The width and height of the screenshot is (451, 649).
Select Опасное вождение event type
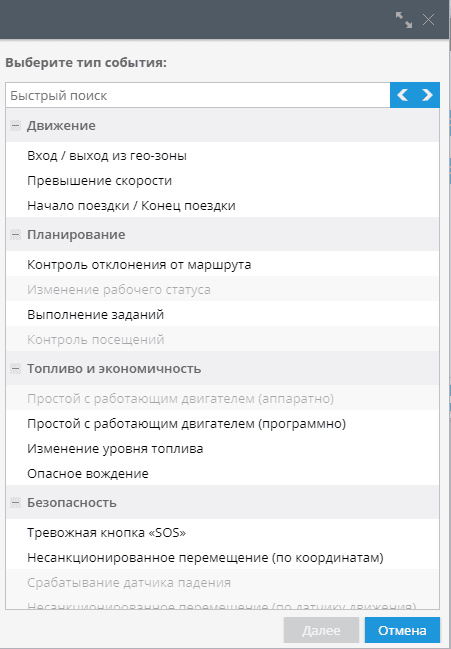[x=222, y=474]
